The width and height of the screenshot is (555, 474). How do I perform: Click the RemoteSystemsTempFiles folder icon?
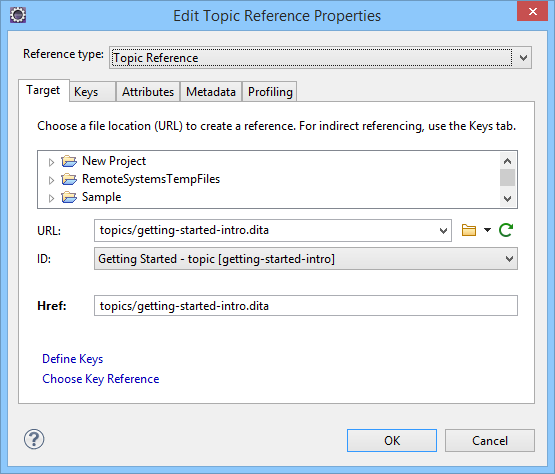(69, 179)
